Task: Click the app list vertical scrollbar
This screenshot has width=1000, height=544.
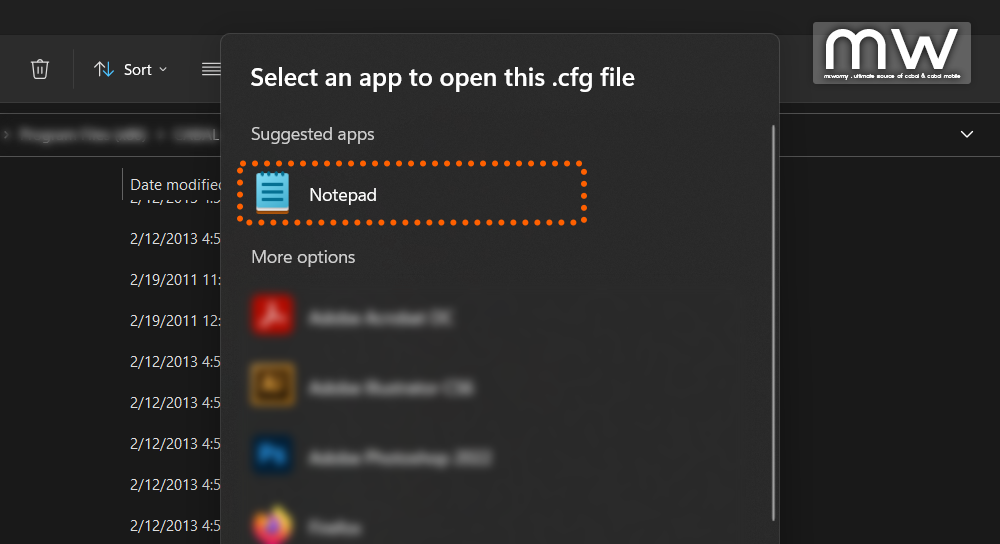Action: point(773,320)
